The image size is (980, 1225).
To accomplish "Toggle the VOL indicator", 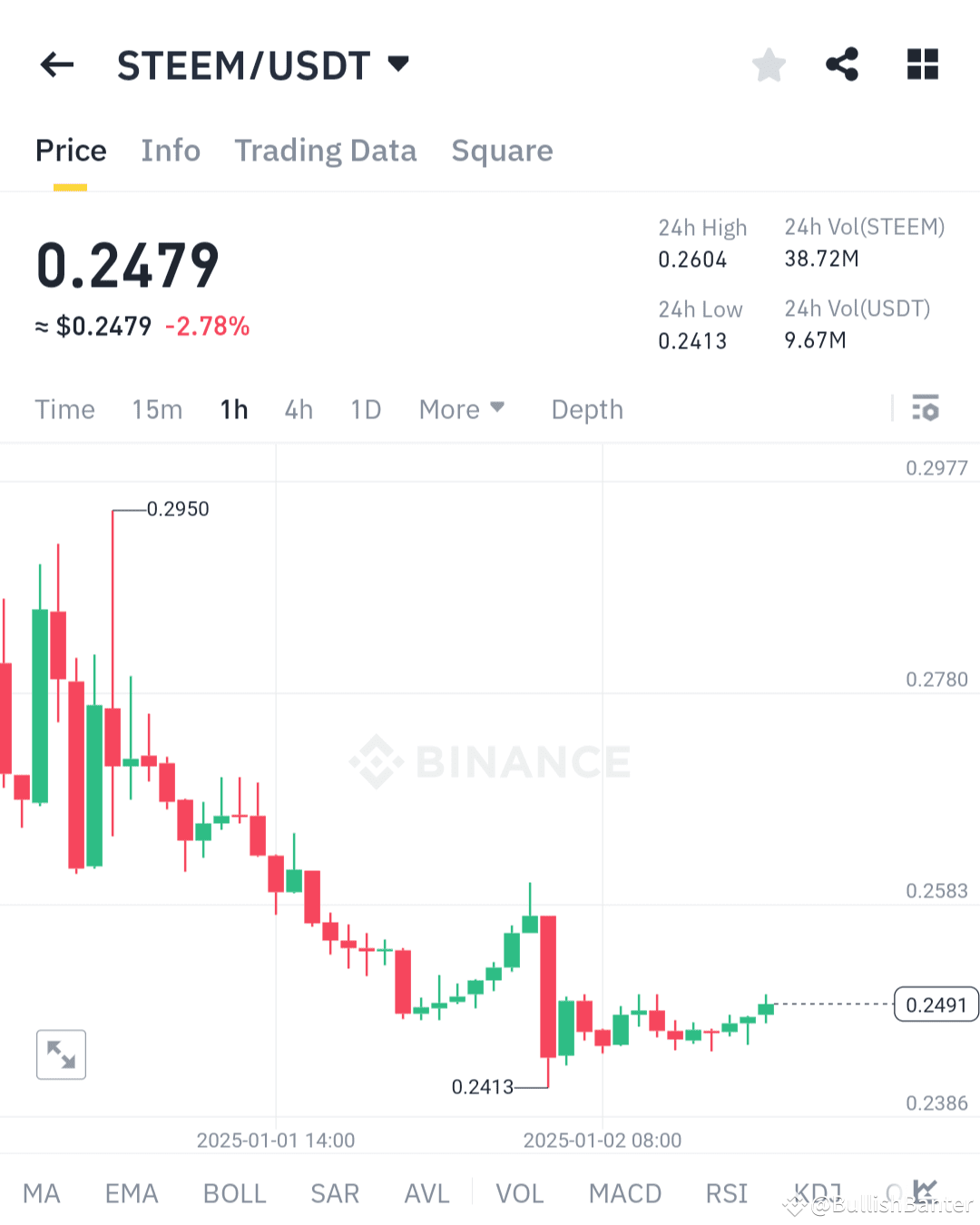I will click(520, 1193).
